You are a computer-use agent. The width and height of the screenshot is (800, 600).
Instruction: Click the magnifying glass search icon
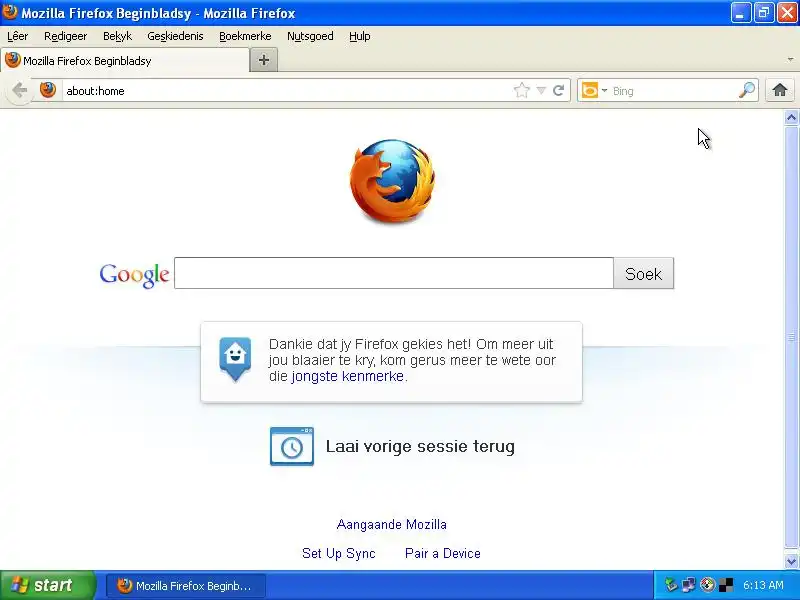click(x=746, y=90)
